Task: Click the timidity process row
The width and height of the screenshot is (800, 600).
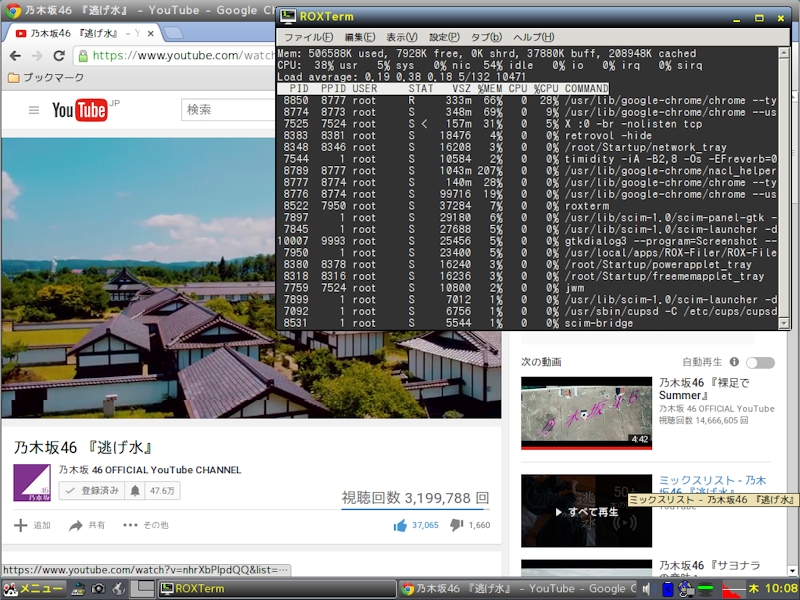Action: 528,159
